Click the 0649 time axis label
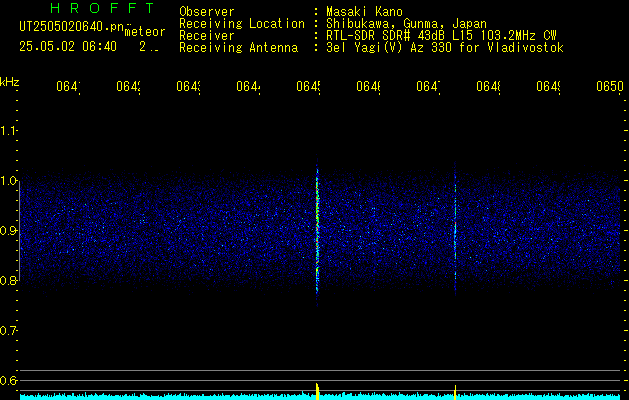The width and height of the screenshot is (629, 400). point(549,87)
